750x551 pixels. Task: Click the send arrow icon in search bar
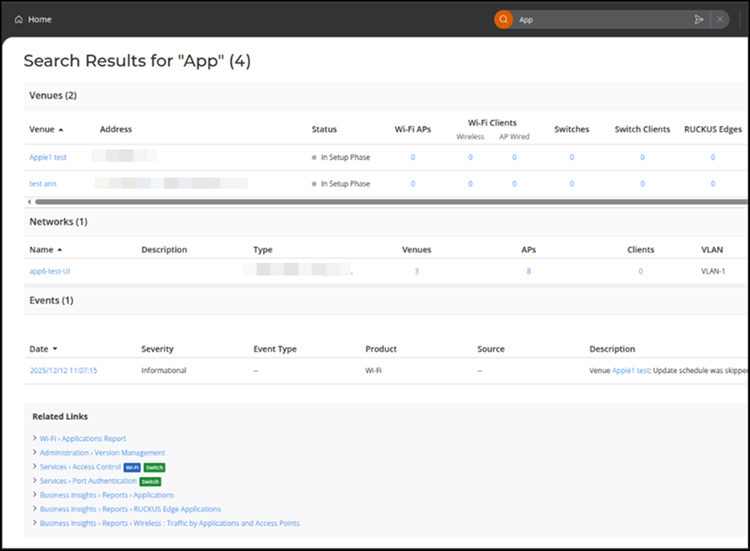699,19
